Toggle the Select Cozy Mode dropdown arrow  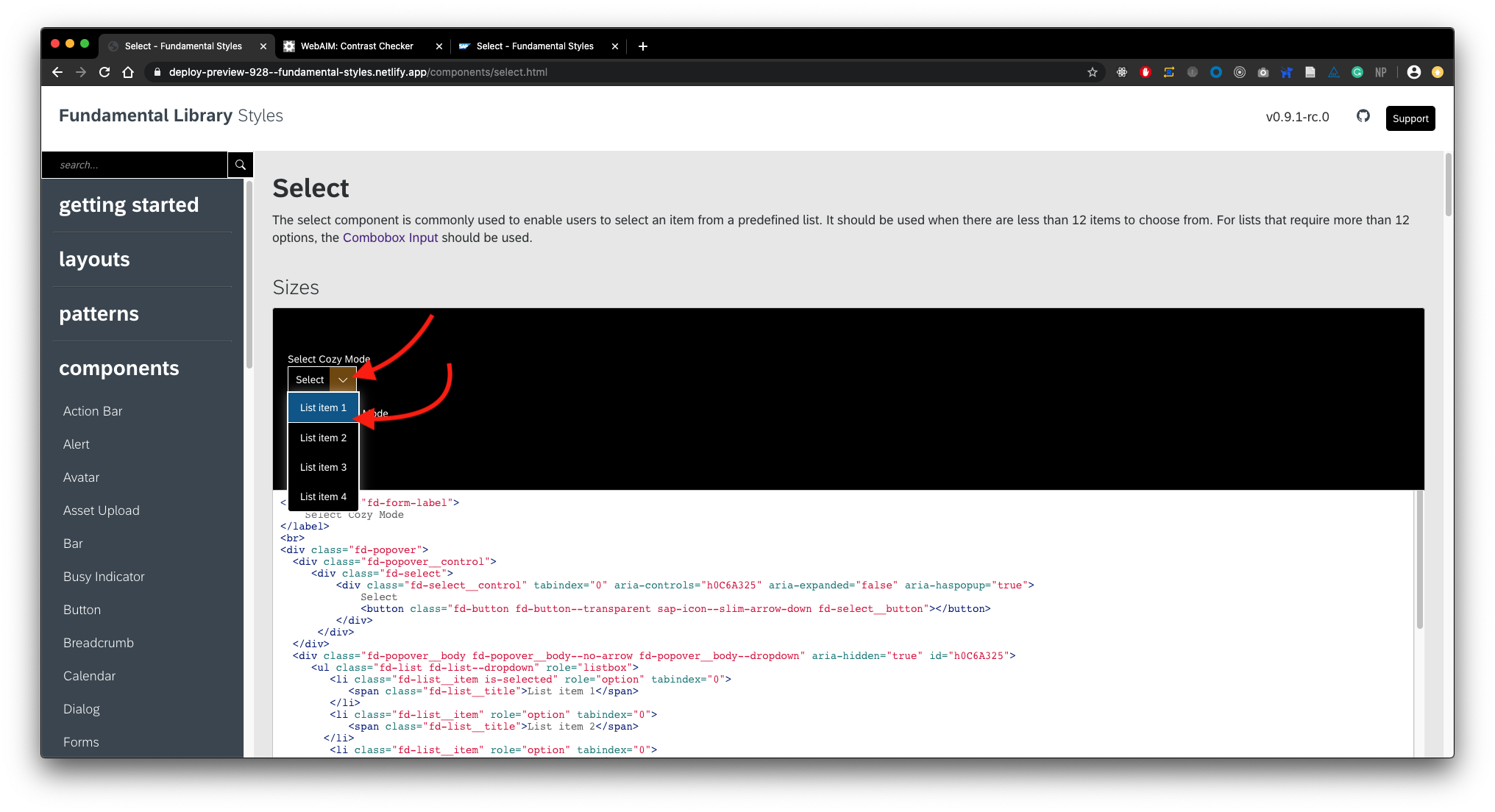click(x=343, y=380)
